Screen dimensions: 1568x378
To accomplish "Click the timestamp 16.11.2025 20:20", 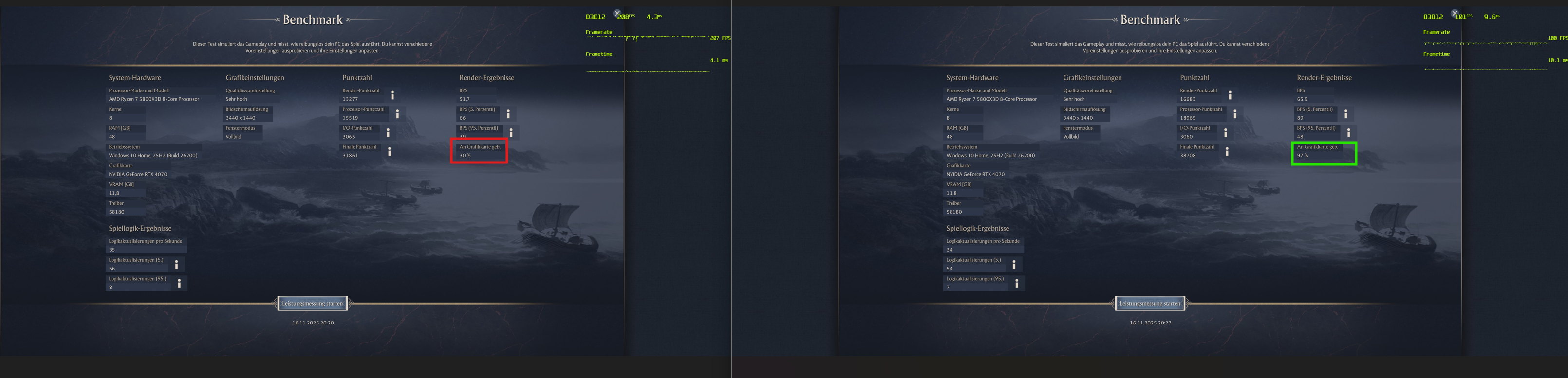I will [x=313, y=323].
